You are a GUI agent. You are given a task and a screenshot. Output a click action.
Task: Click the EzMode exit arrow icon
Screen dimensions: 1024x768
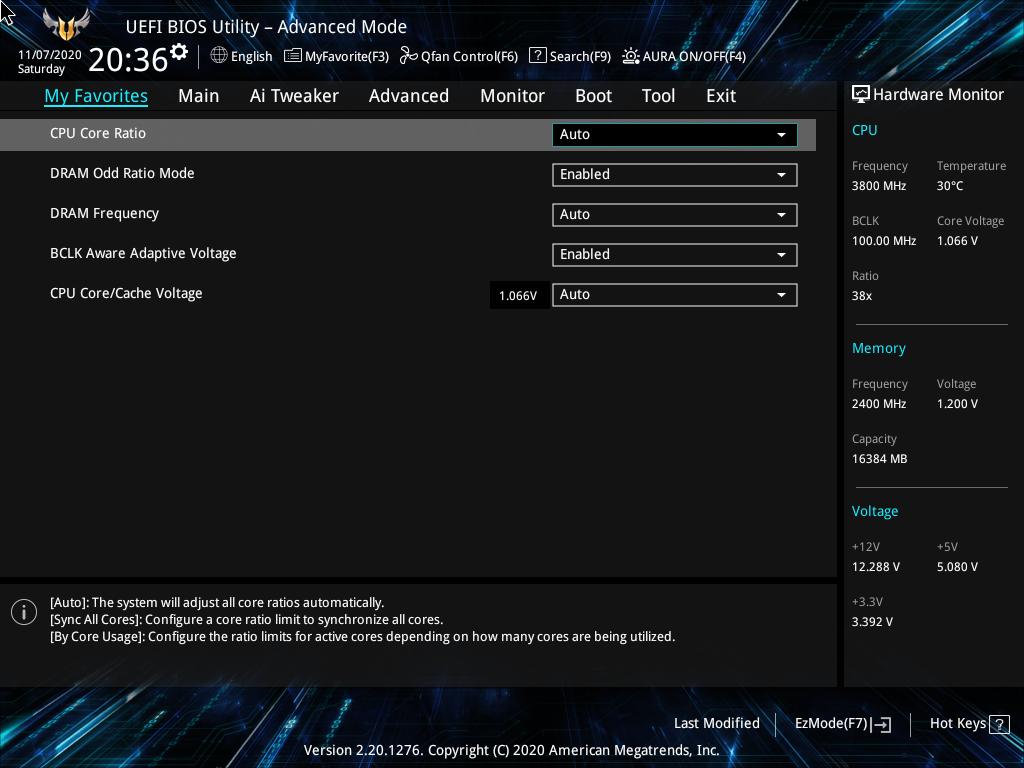[x=881, y=724]
